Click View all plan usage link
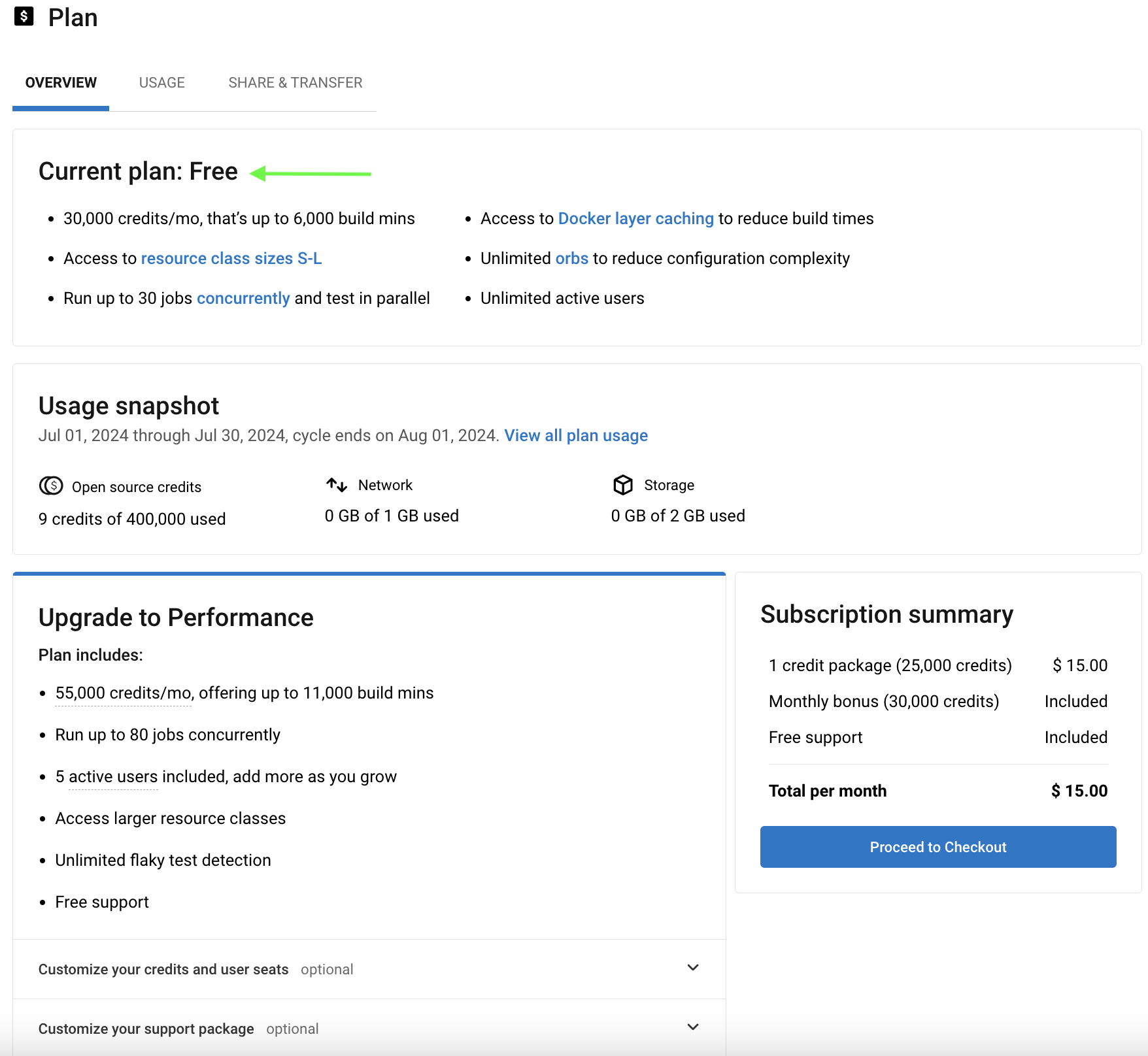The height and width of the screenshot is (1056, 1148). [x=576, y=436]
